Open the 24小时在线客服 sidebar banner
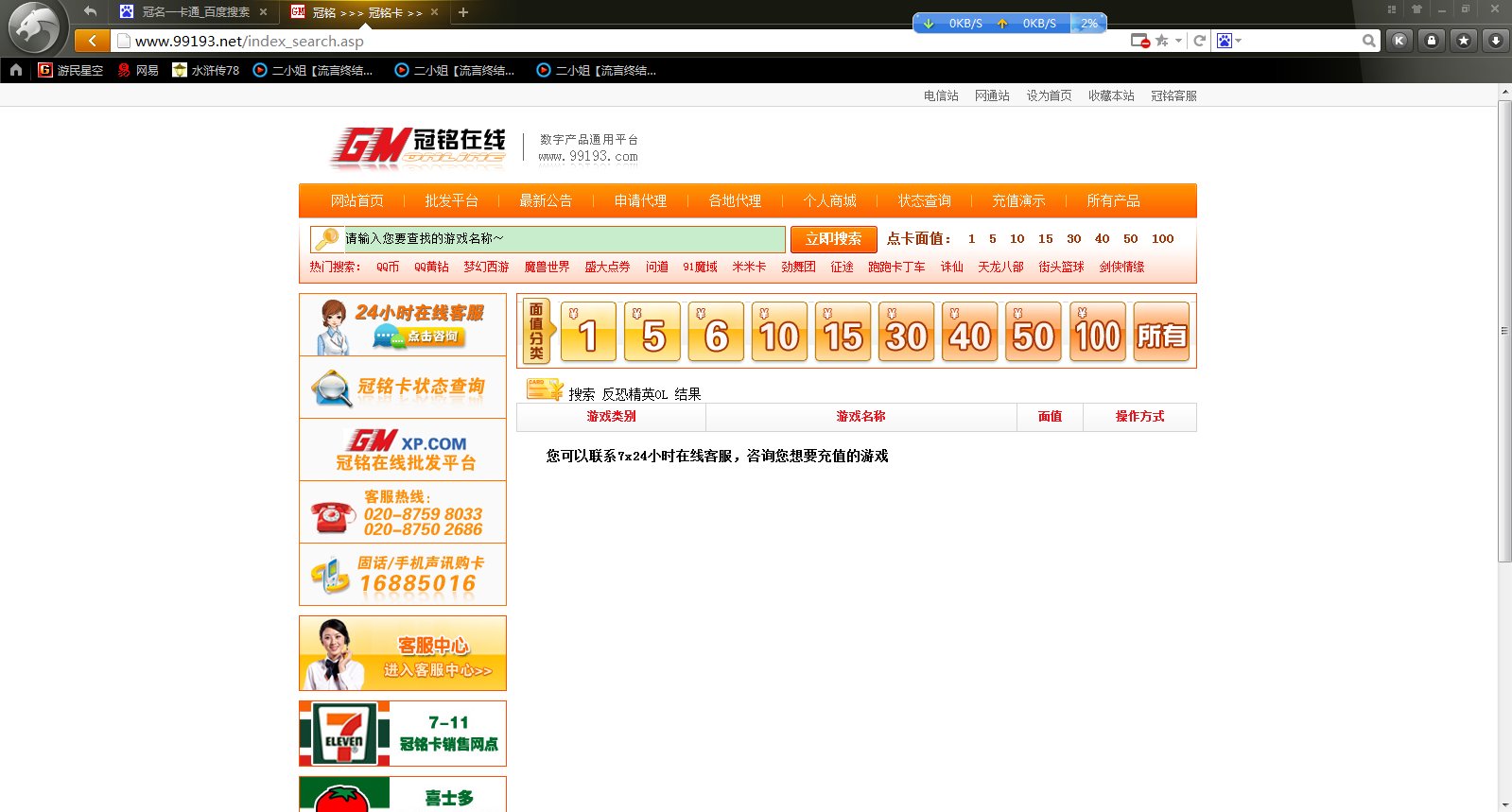The image size is (1512, 812). point(403,324)
